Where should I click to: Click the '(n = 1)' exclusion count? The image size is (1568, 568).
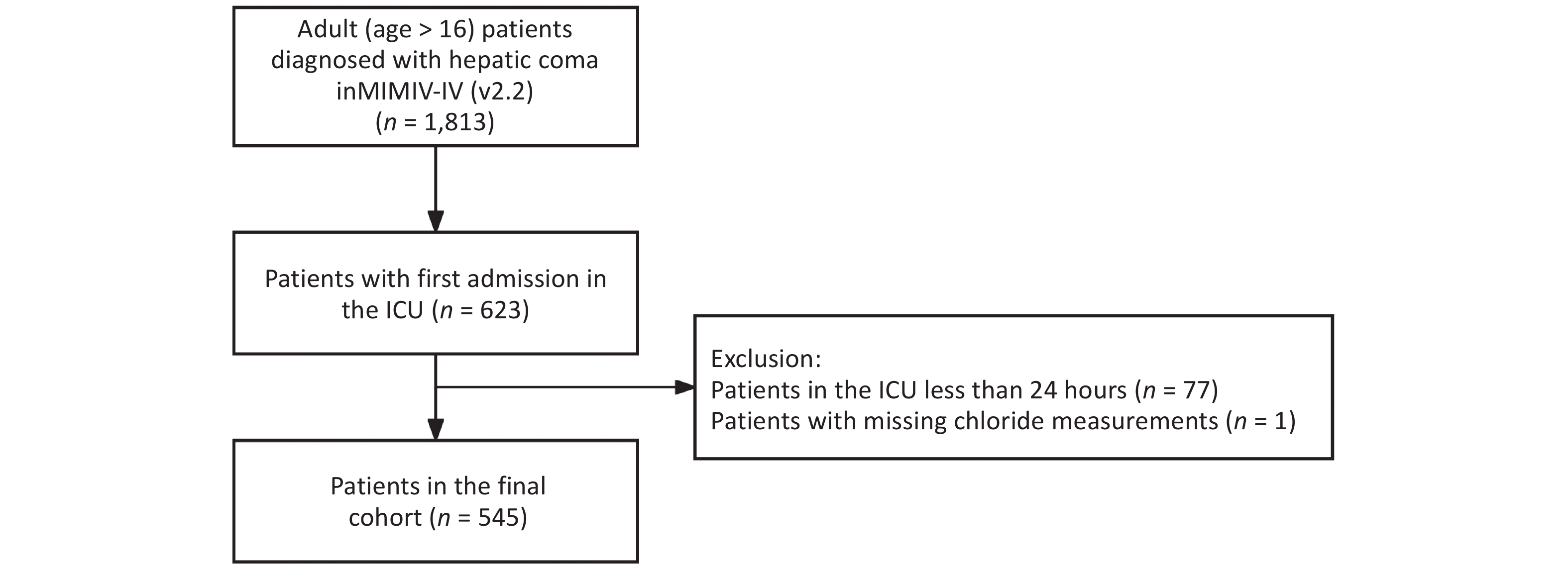click(x=1260, y=421)
